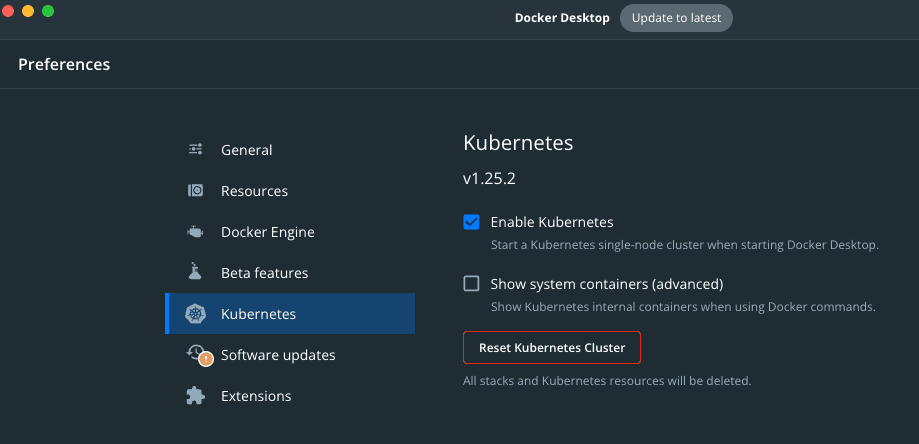Click the Update to latest button
This screenshot has height=444, width=919.
tap(676, 18)
